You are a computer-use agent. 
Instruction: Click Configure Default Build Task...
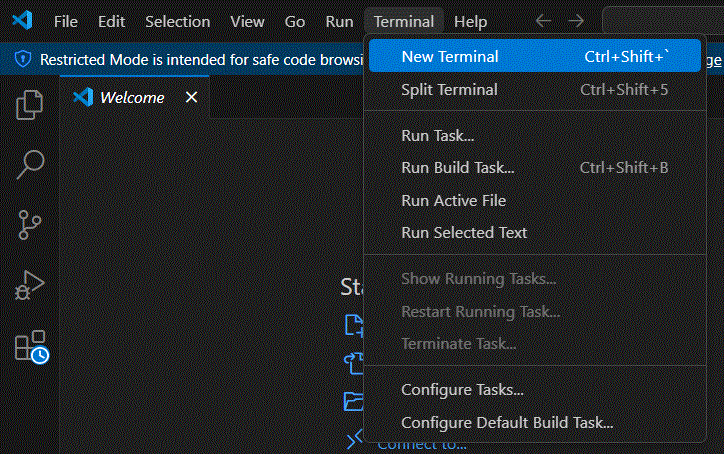pyautogui.click(x=507, y=422)
